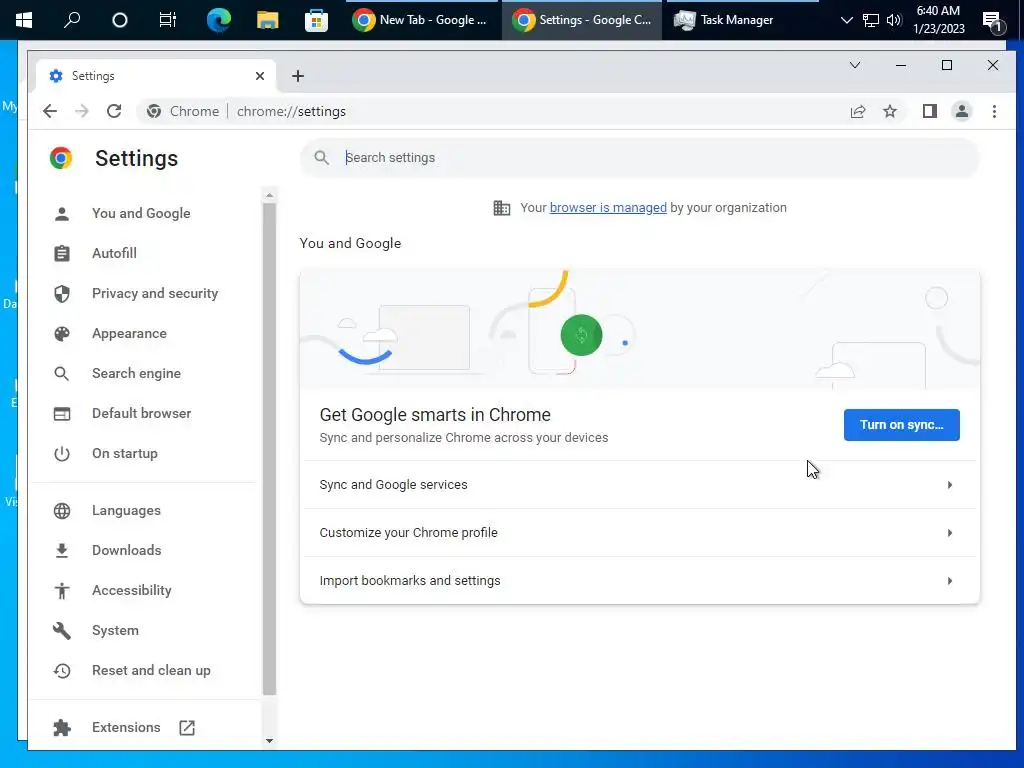
Task: Click the You and Google person icon
Action: 62,214
